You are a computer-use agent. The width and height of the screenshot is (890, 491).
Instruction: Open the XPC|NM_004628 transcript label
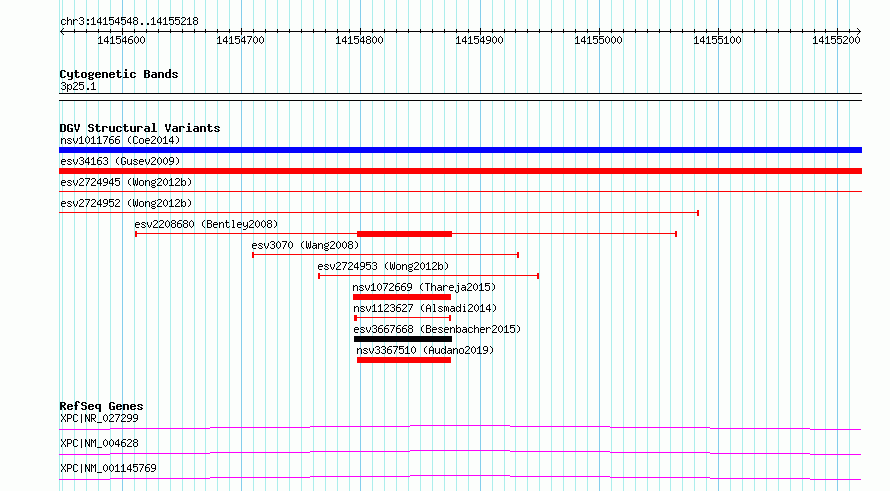click(99, 443)
